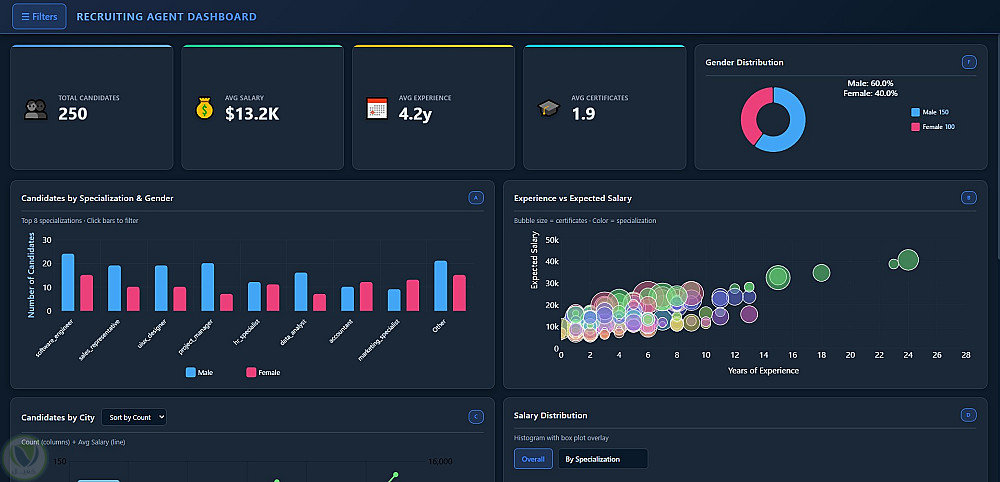The width and height of the screenshot is (1000, 482).
Task: Select the Other category male bar
Action: pos(441,286)
